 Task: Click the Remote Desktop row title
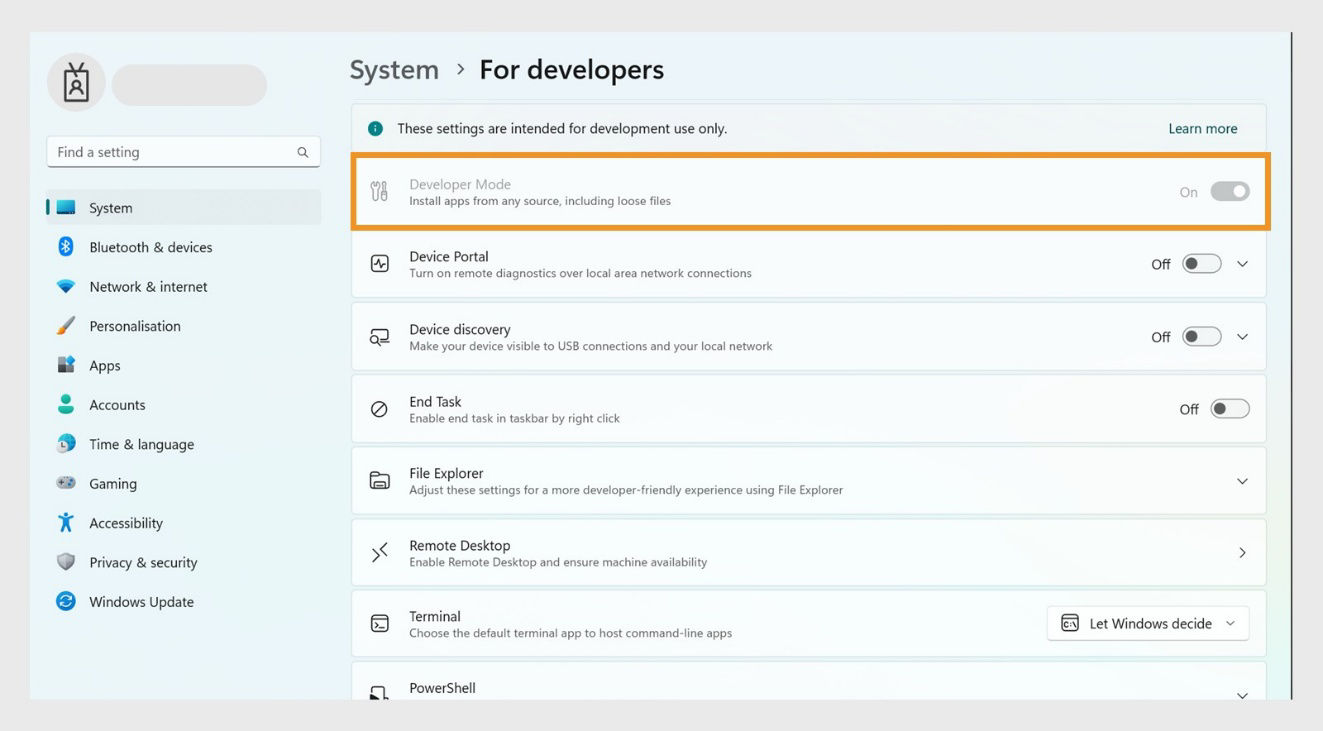click(x=460, y=545)
